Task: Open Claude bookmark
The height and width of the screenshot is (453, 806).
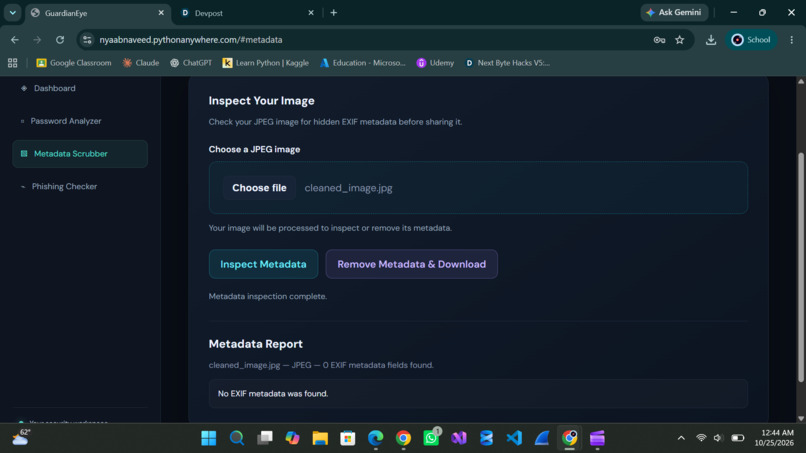Action: 140,63
